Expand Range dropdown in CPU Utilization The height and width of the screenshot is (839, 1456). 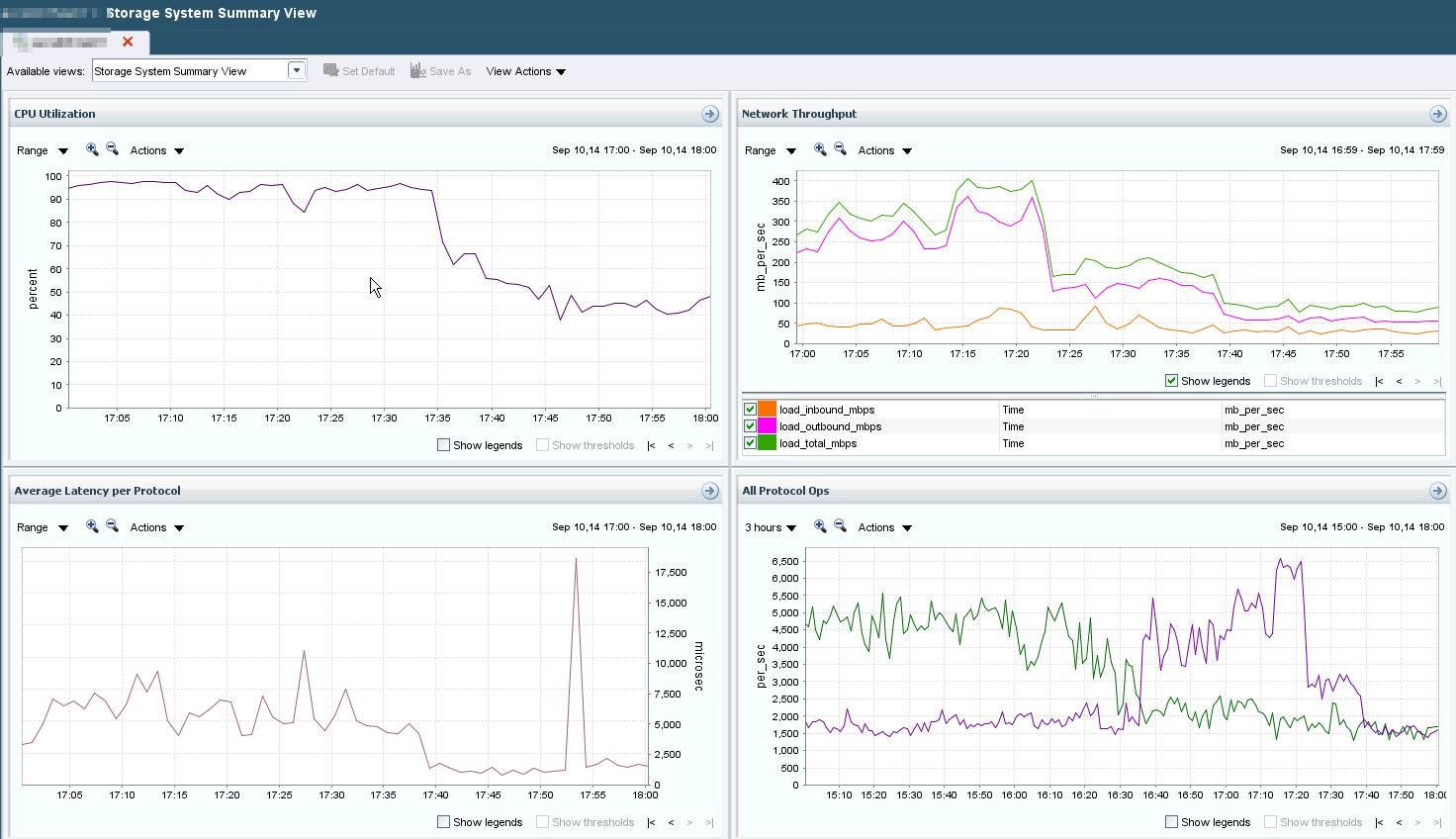43,150
